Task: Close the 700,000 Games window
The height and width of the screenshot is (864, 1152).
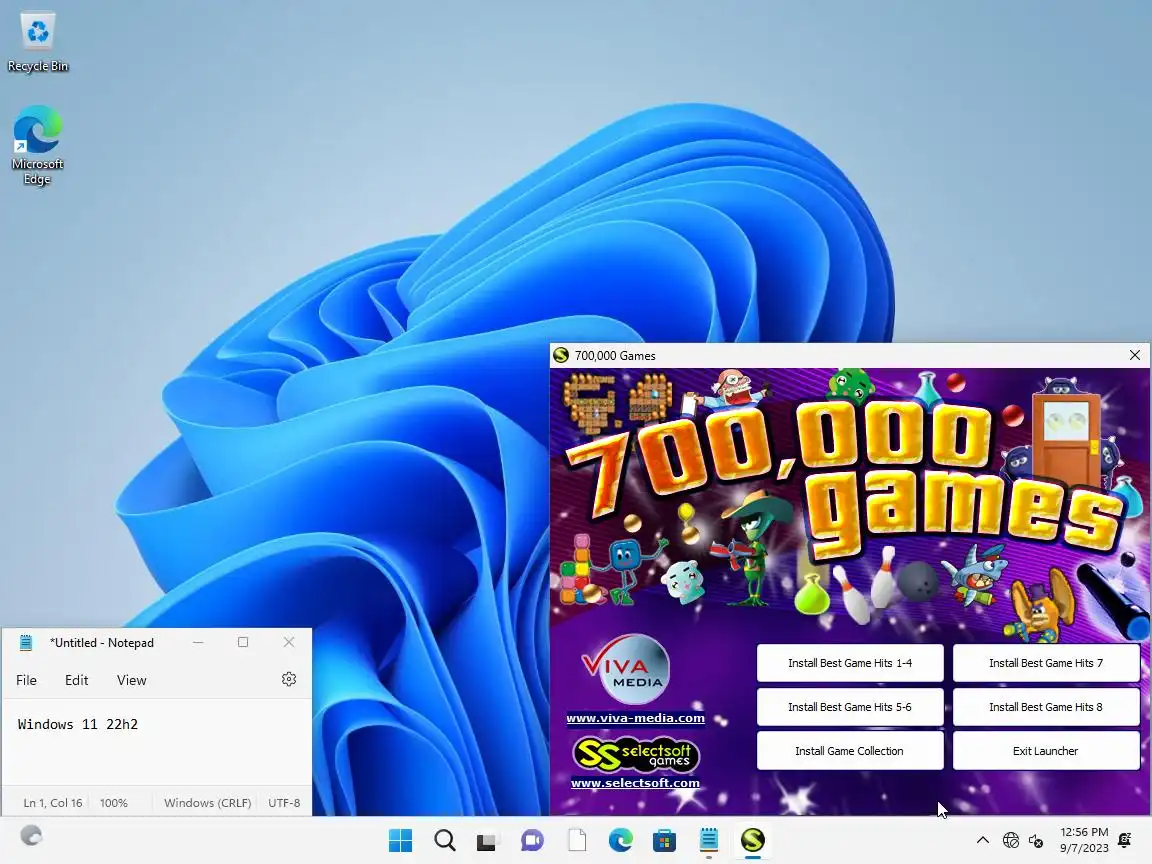Action: pyautogui.click(x=1134, y=356)
